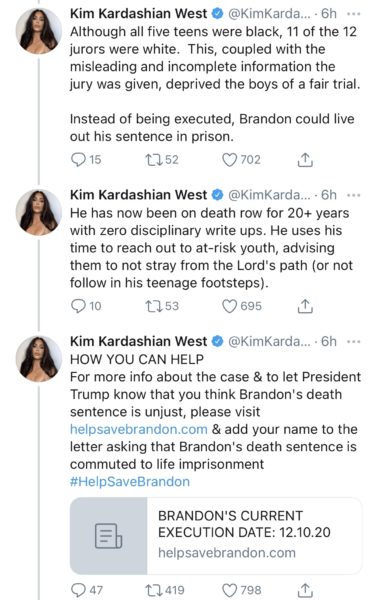The image size is (377, 600).
Task: Open more options on the HOW YOU CAN HELP tweet
Action: [353, 341]
